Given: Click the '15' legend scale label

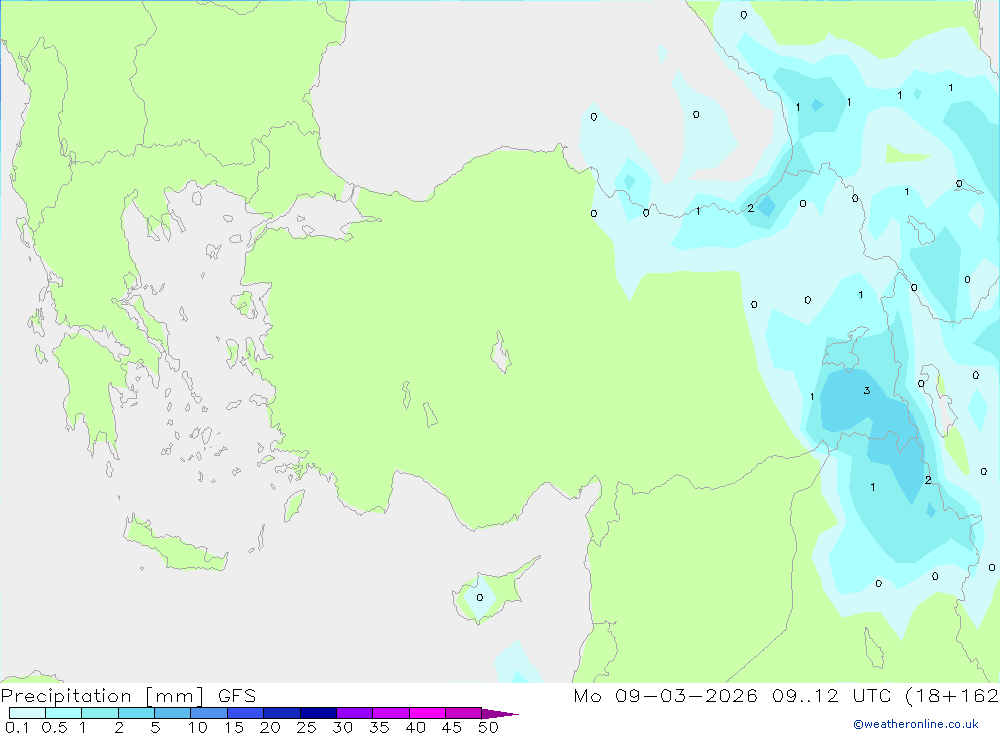Looking at the screenshot, I should [x=234, y=727].
